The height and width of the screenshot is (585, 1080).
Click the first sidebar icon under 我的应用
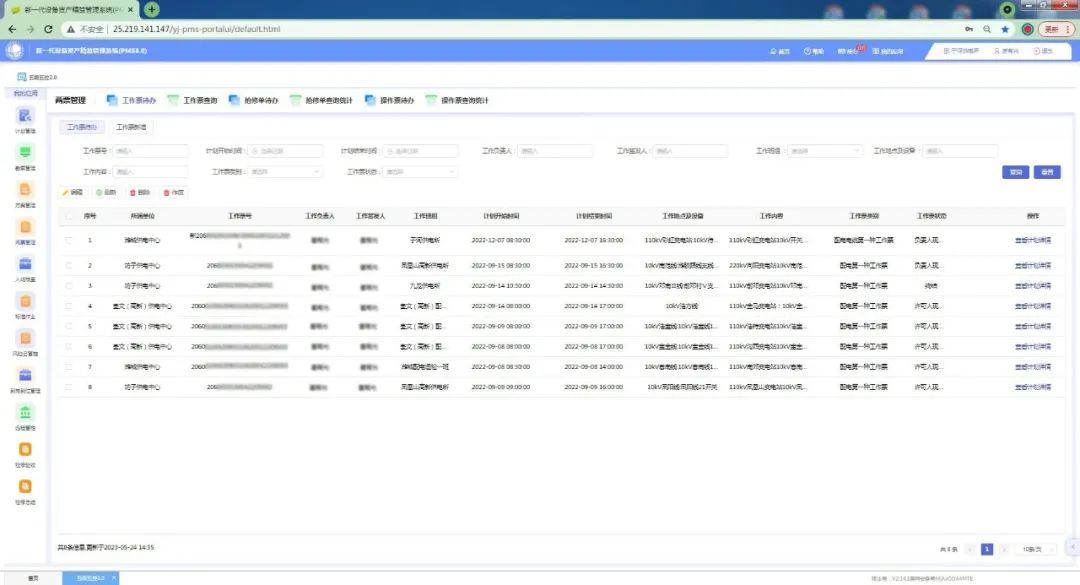[25, 117]
